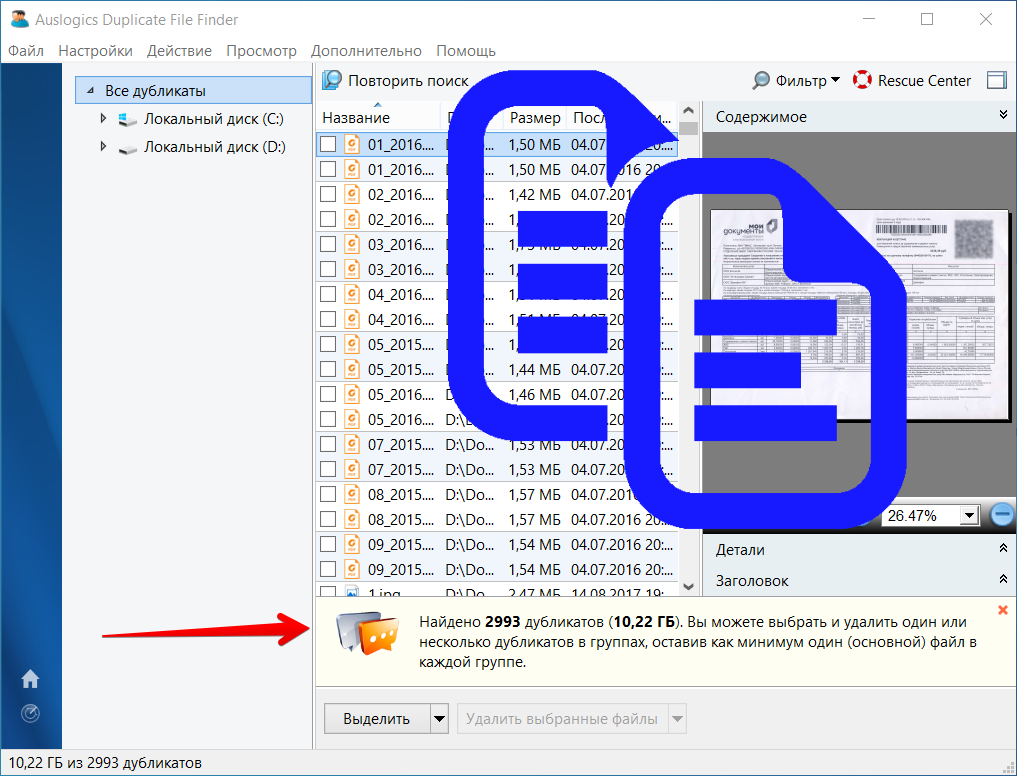The width and height of the screenshot is (1017, 776).
Task: Select the Локальный диск (C:) tree item
Action: click(213, 119)
